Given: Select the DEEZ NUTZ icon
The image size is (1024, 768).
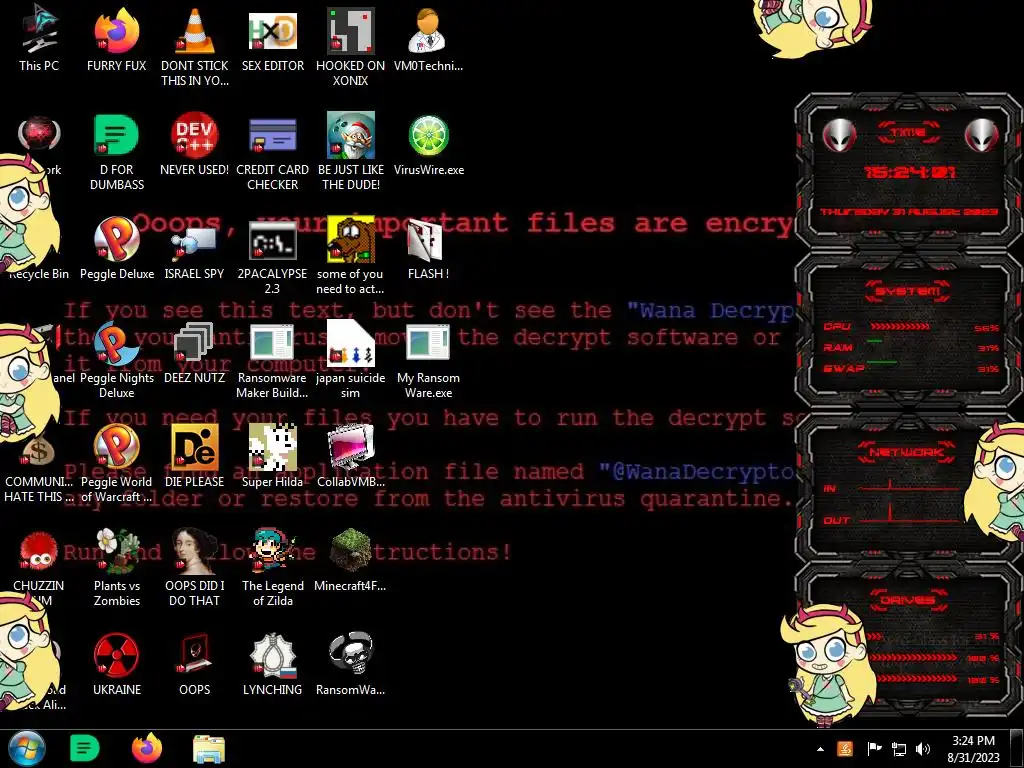Looking at the screenshot, I should (195, 353).
